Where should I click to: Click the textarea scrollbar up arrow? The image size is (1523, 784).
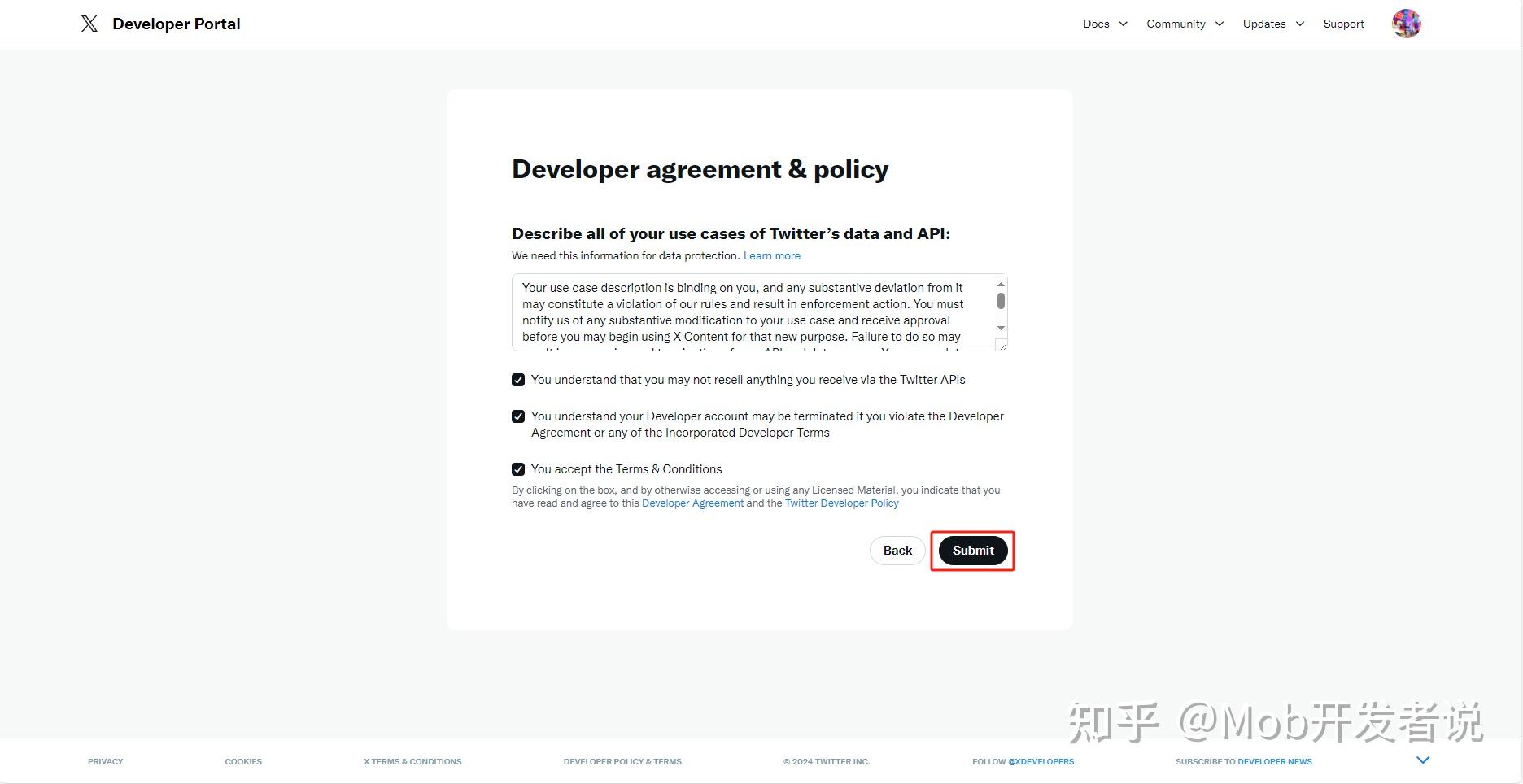point(1000,284)
